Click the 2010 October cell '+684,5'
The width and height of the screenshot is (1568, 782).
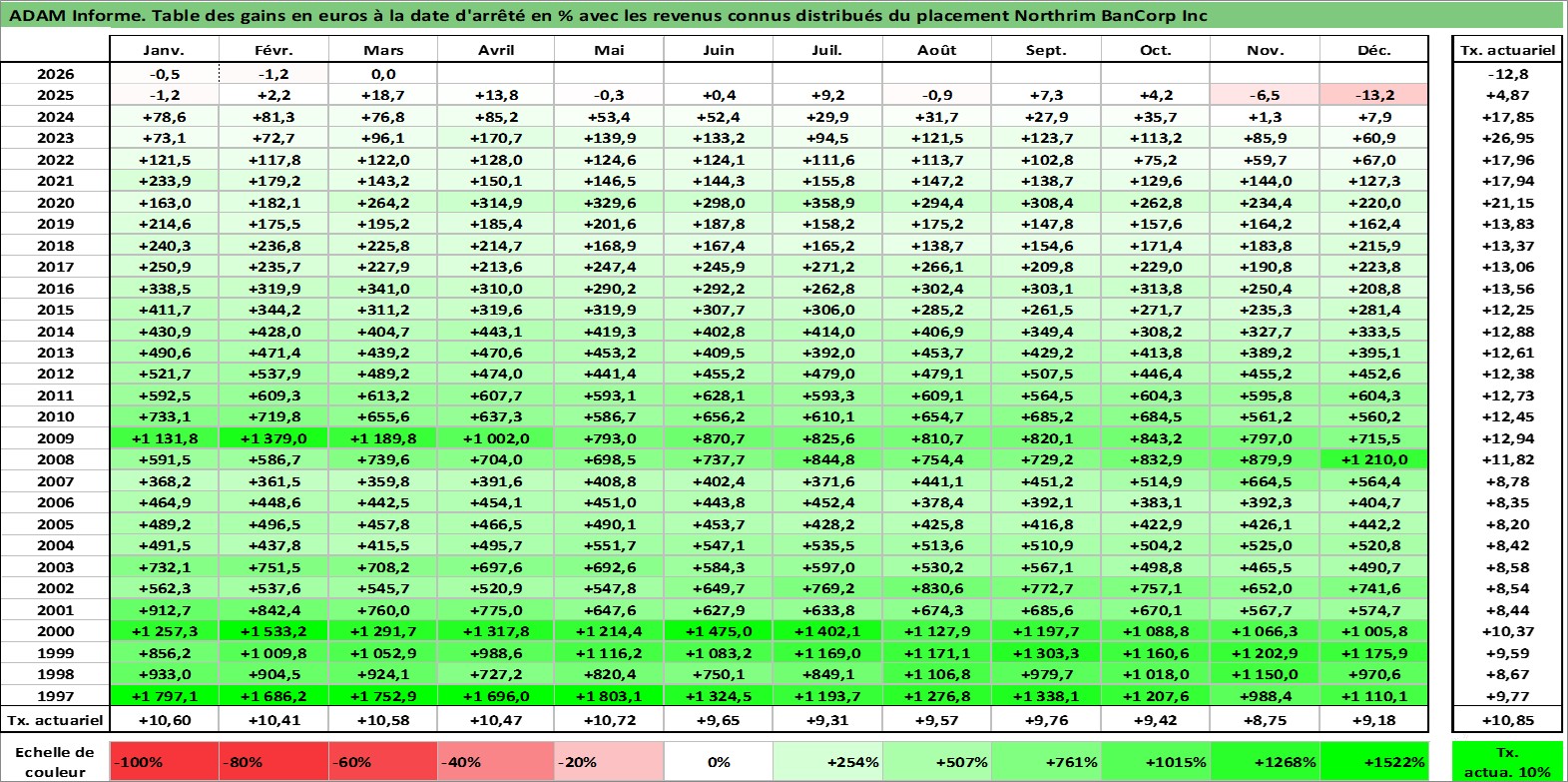click(1156, 416)
